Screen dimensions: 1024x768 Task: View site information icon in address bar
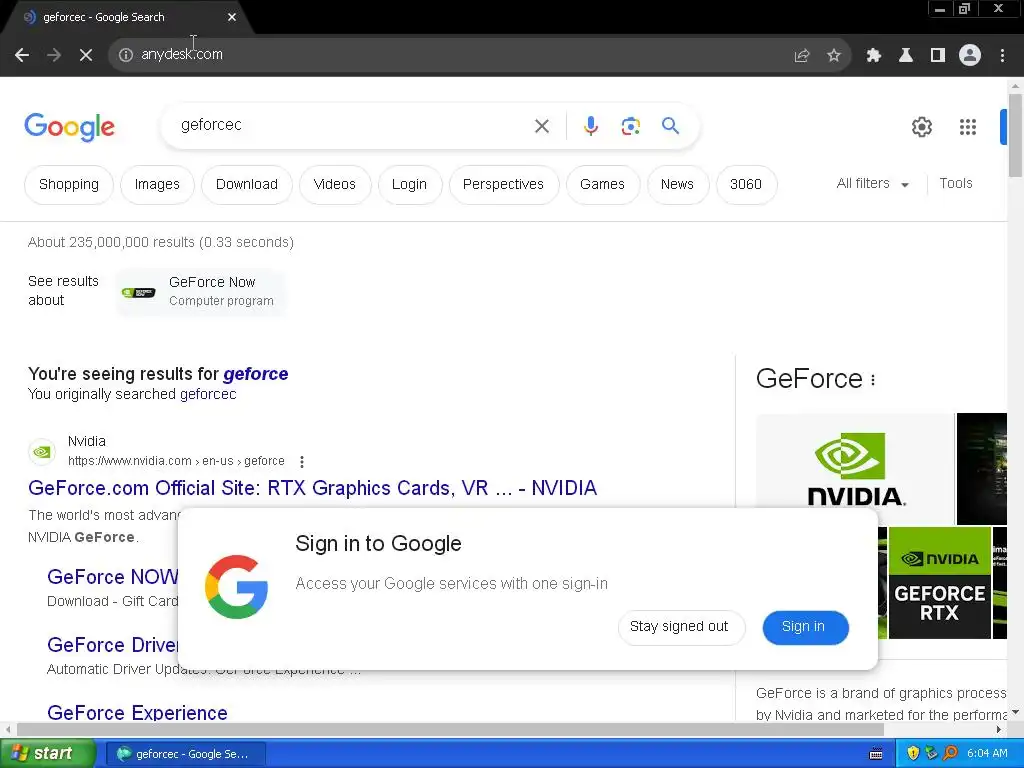click(x=126, y=55)
